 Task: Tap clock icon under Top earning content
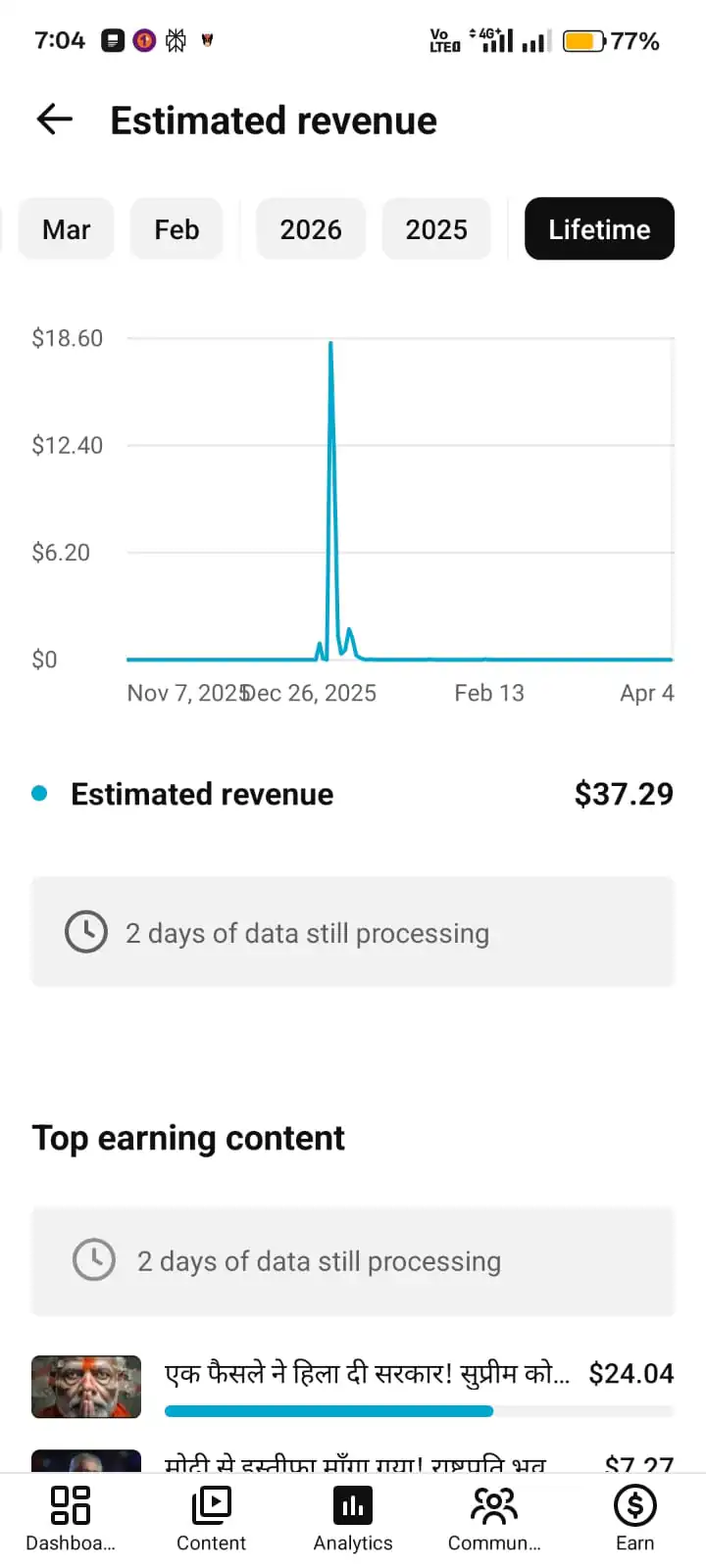click(x=94, y=1260)
